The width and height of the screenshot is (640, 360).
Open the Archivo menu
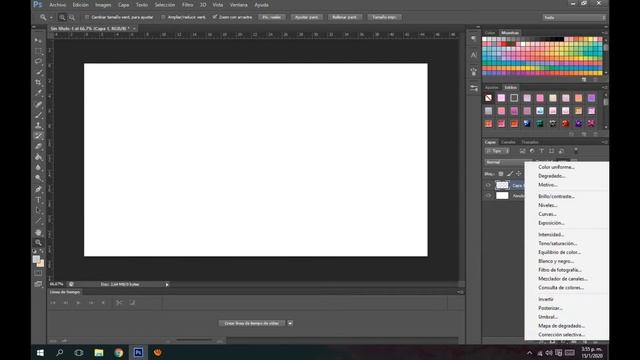[58, 5]
